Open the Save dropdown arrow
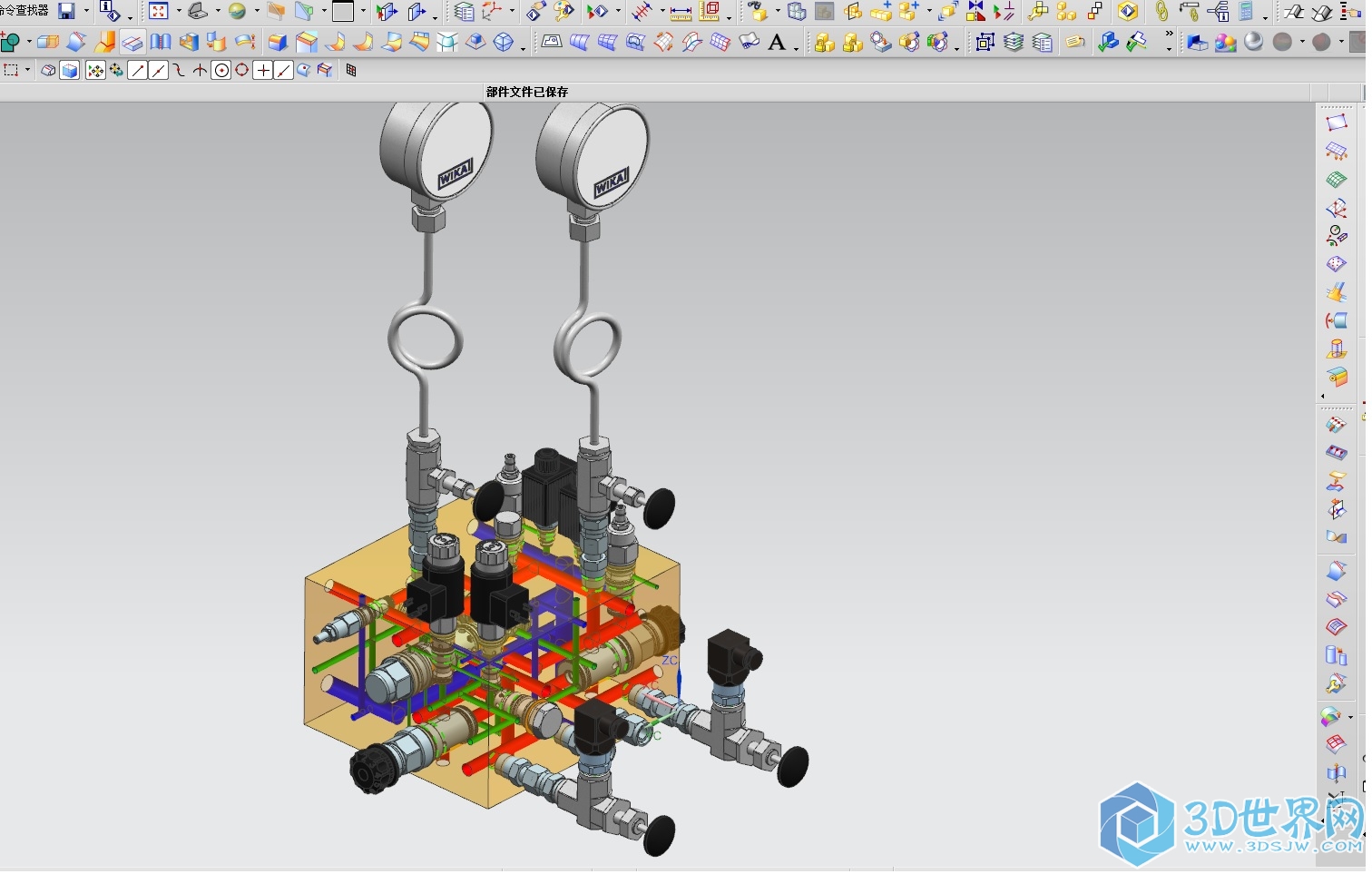The image size is (1372, 874). 87,11
